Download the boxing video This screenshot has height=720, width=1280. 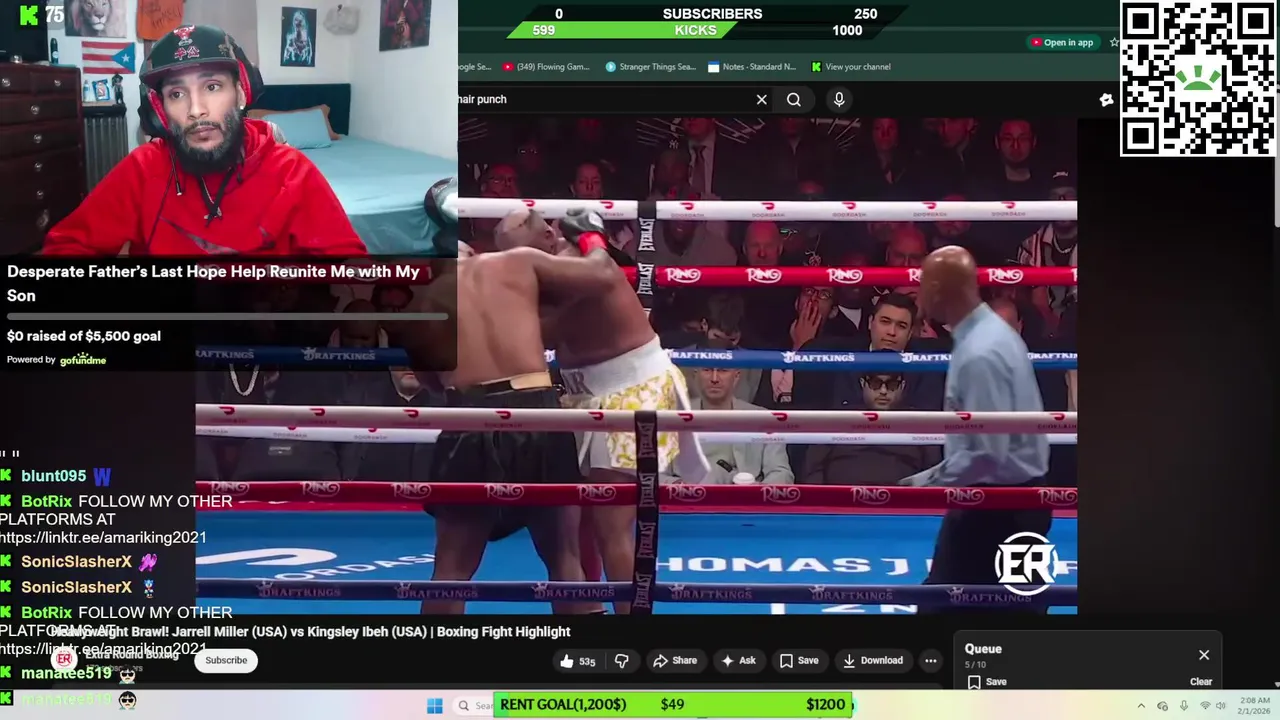tap(873, 661)
